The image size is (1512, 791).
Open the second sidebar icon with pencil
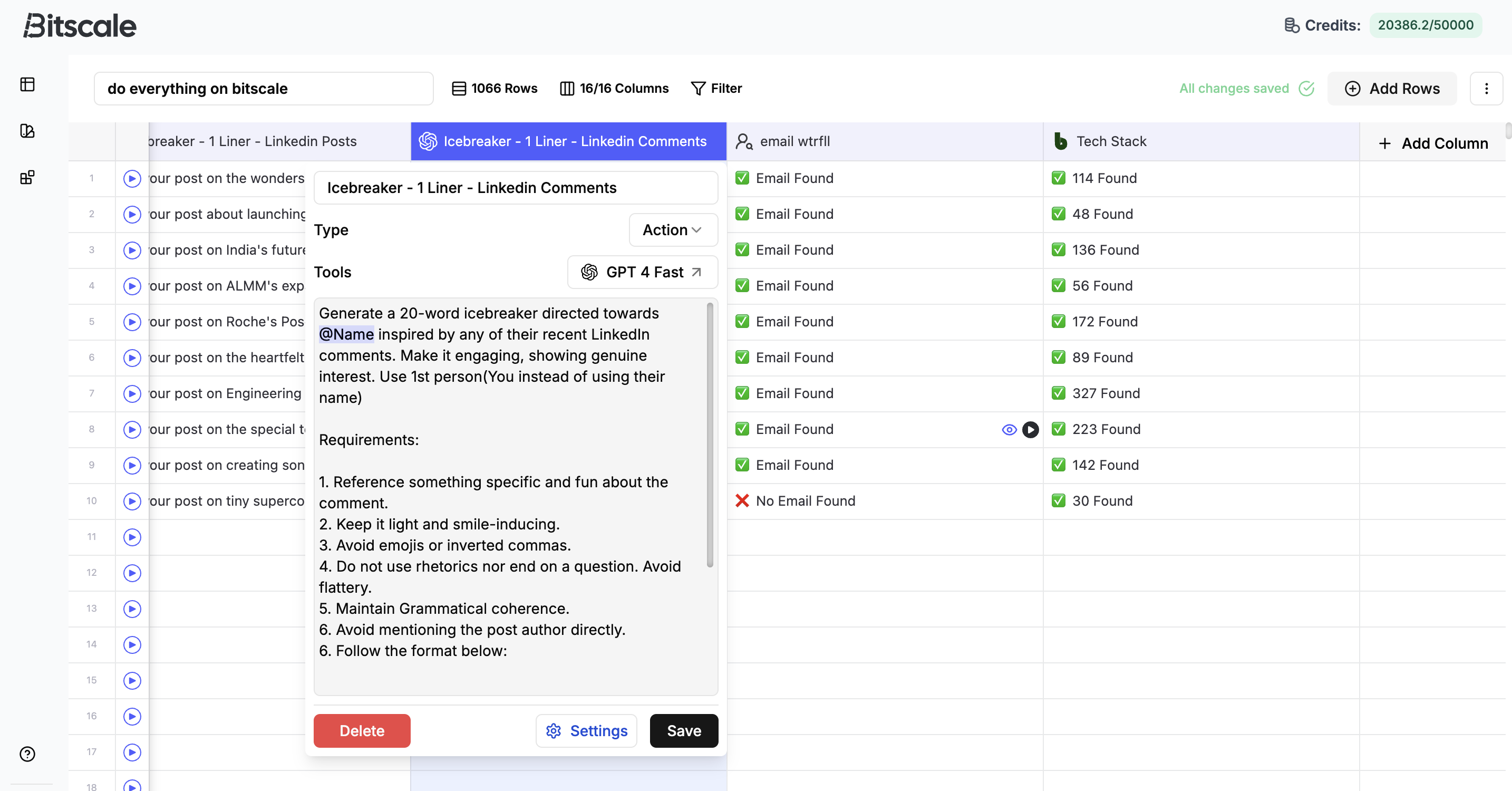click(27, 130)
